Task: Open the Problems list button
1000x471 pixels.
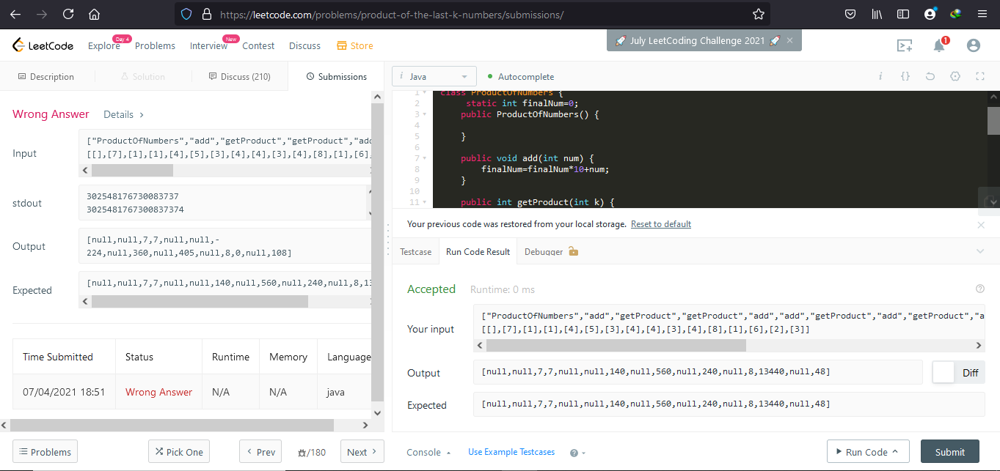Action: click(45, 452)
